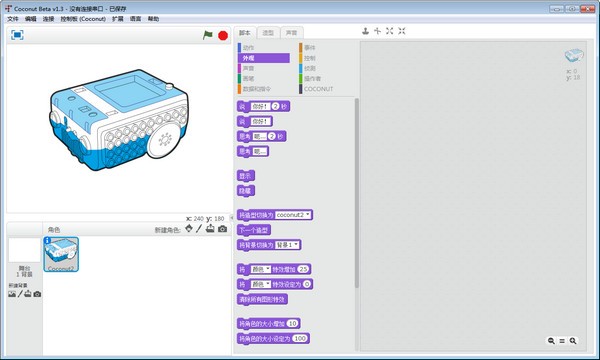Viewport: 600px width, 360px height.
Task: Stop scripts with the red stop icon
Action: (223, 36)
